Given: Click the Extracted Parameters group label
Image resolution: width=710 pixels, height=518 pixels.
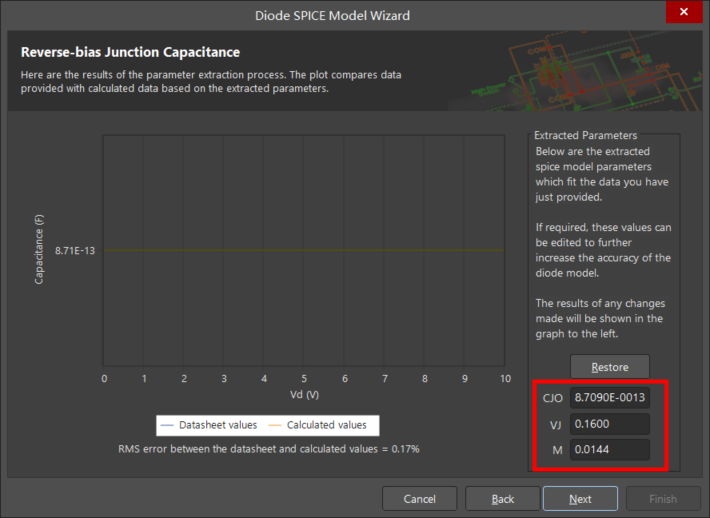Looking at the screenshot, I should pyautogui.click(x=585, y=135).
